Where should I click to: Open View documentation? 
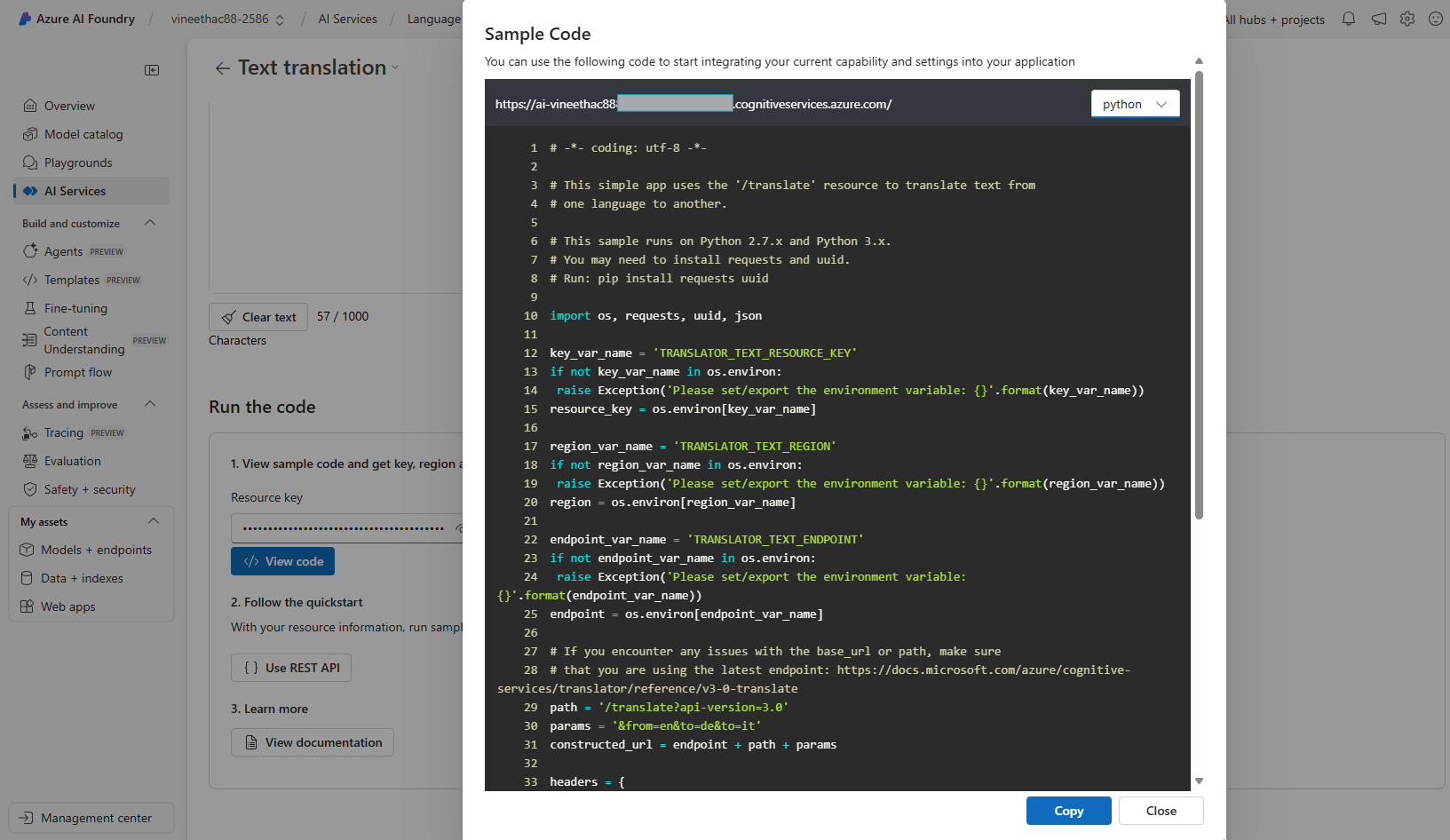(x=313, y=742)
